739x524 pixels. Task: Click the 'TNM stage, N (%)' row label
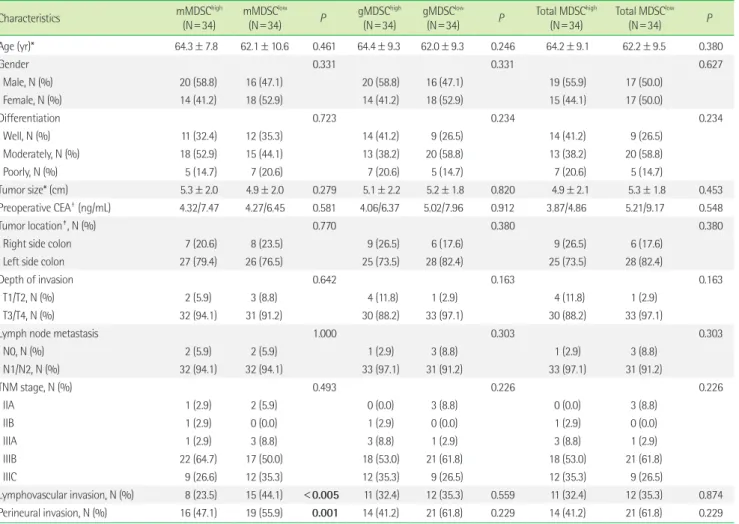36,387
